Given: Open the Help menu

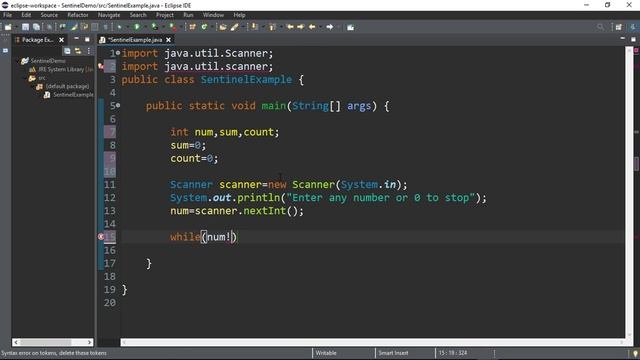Looking at the screenshot, I should (x=239, y=15).
